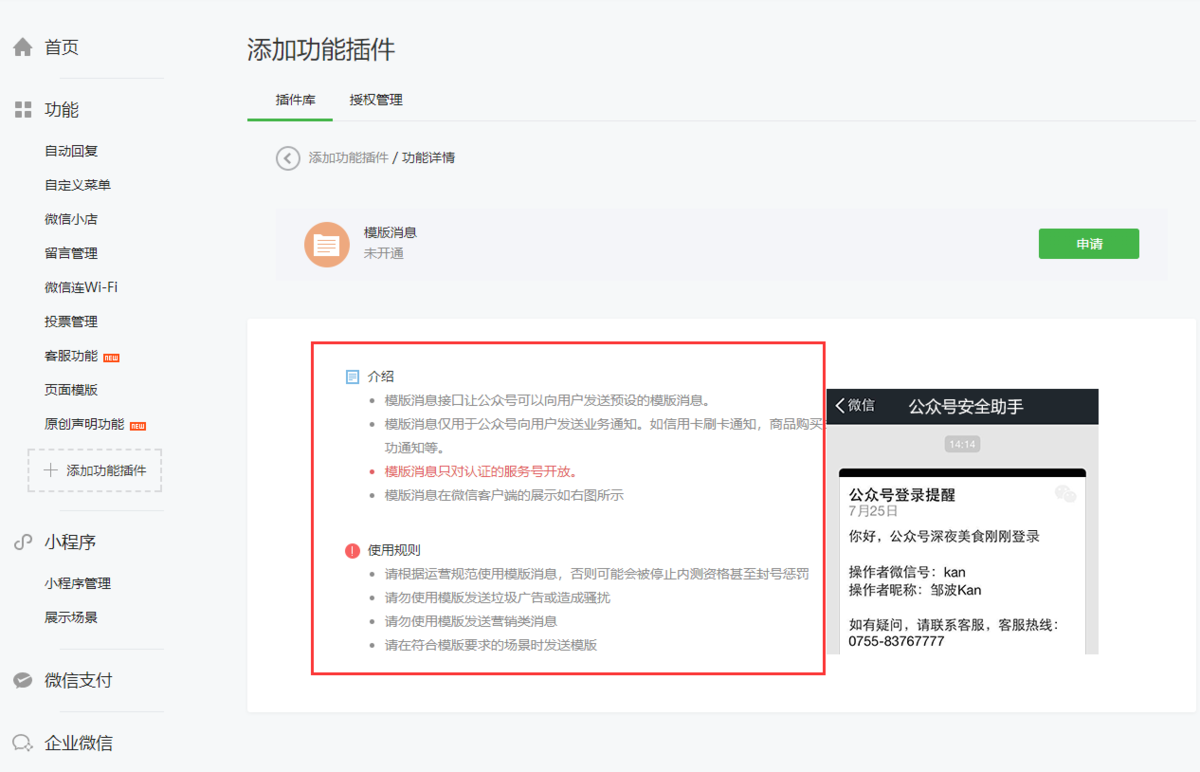Click the green 申请 button
The width and height of the screenshot is (1200, 772).
tap(1089, 244)
